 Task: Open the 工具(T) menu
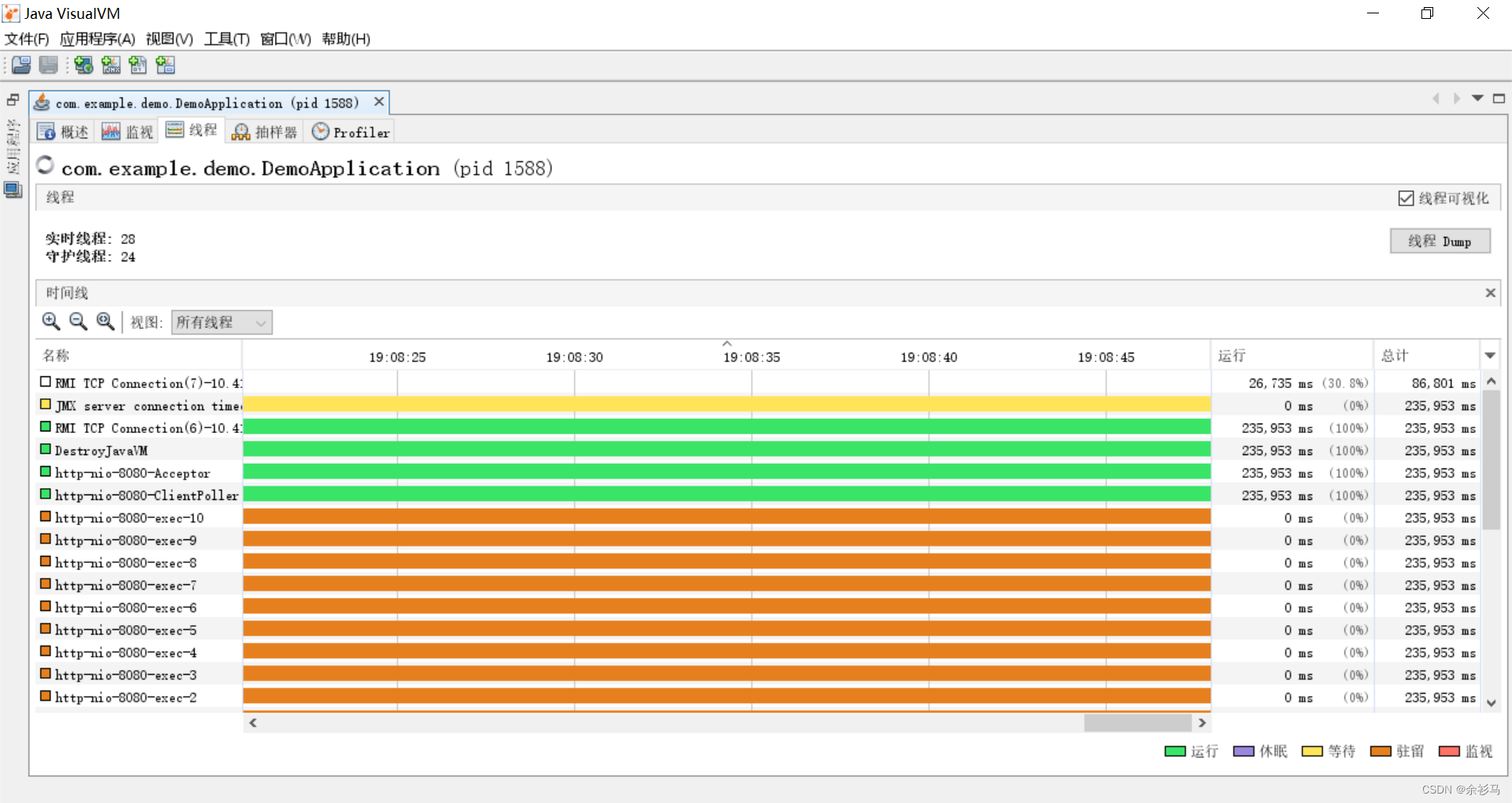226,39
